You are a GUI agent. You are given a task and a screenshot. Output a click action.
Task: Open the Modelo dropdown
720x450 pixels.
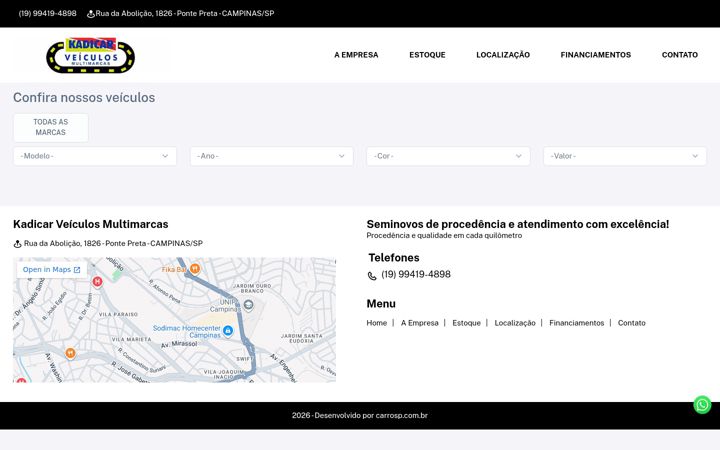pyautogui.click(x=95, y=156)
